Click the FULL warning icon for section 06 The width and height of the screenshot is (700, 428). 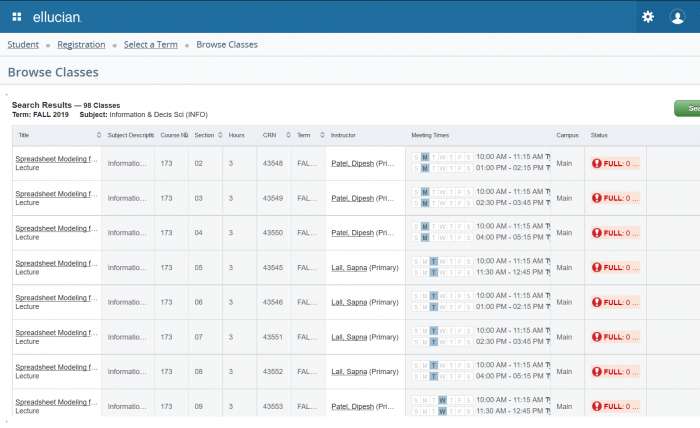tap(597, 302)
